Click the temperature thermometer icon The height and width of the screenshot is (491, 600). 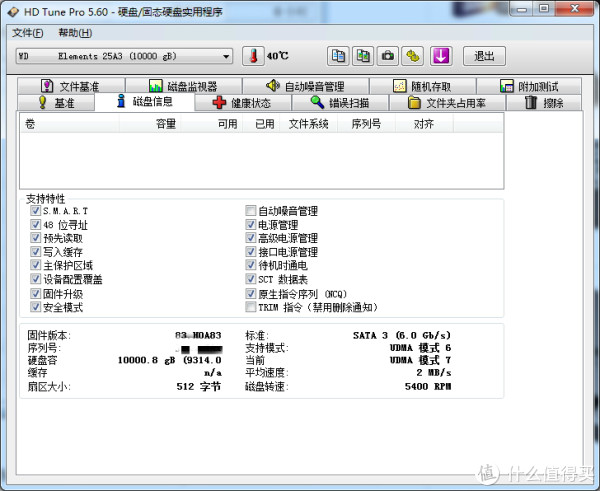click(253, 56)
